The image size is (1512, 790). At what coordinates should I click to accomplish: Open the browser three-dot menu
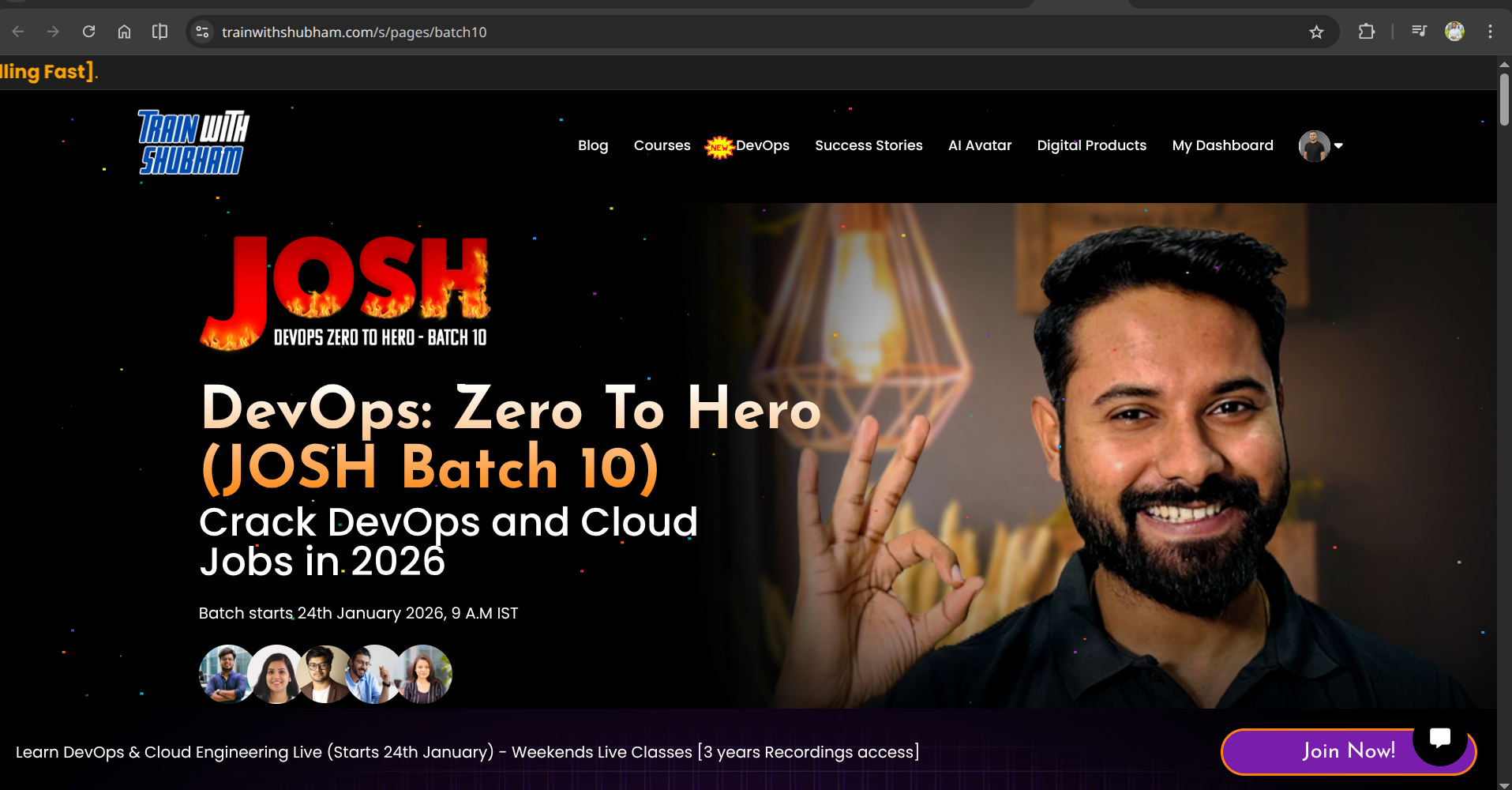pyautogui.click(x=1490, y=32)
